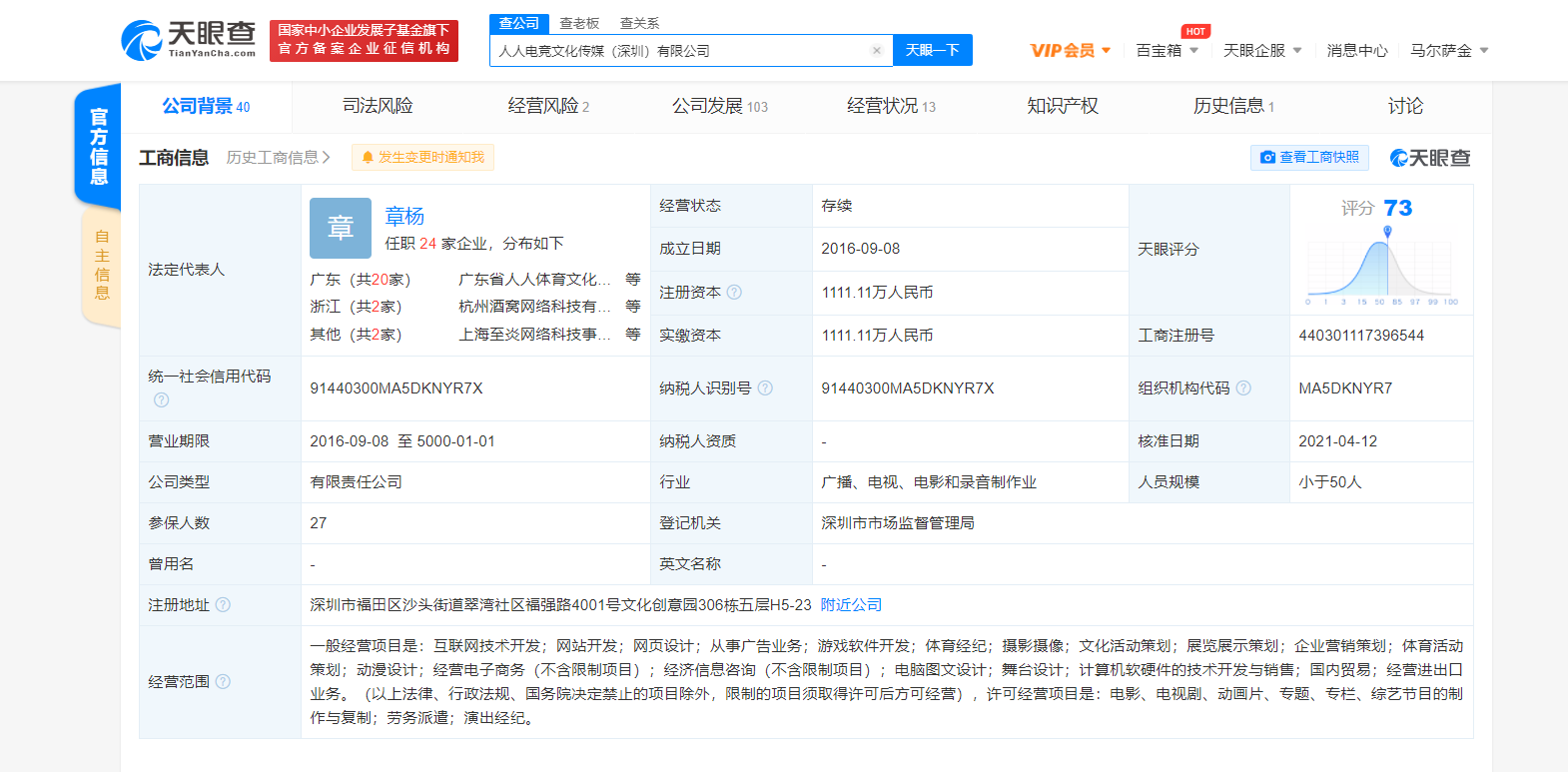Click 存续 business status value

[x=837, y=206]
